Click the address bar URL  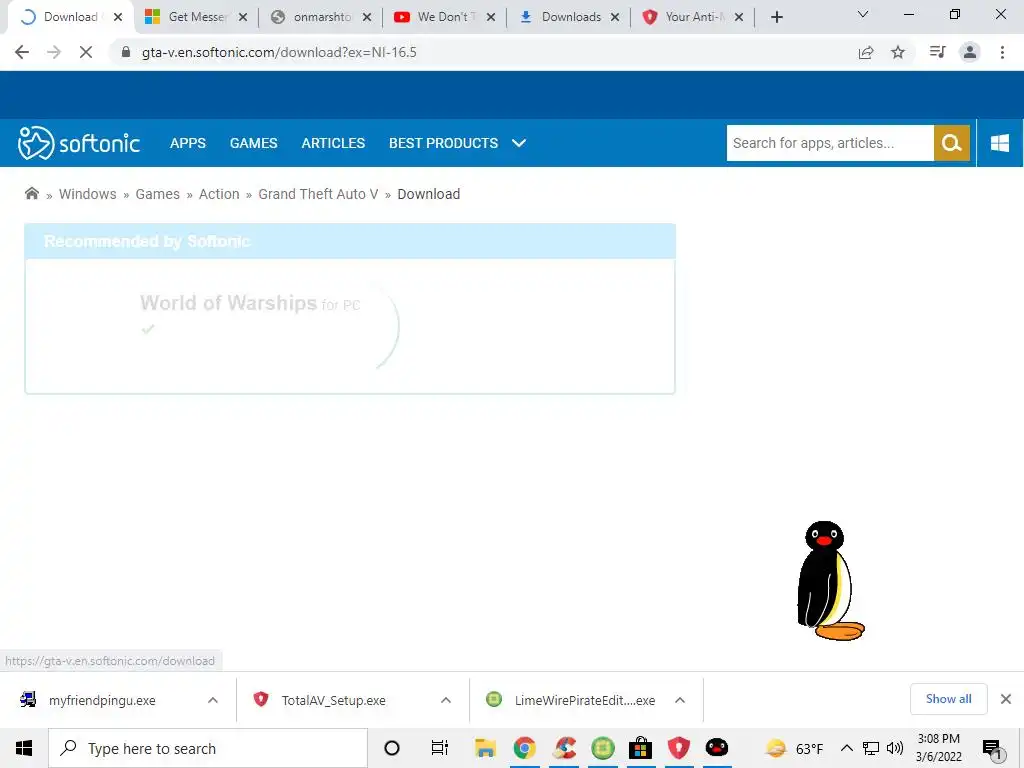point(279,52)
